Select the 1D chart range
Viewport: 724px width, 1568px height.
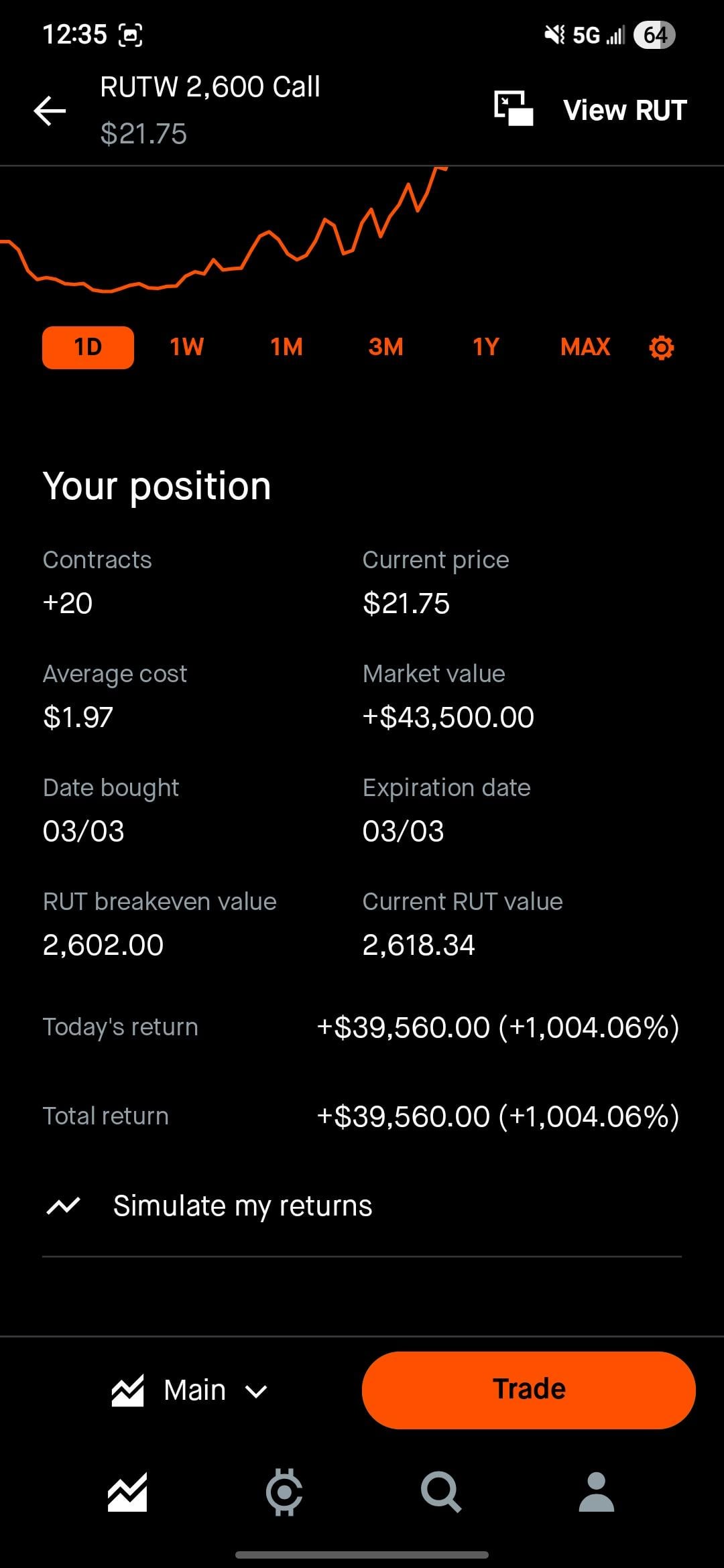coord(88,348)
